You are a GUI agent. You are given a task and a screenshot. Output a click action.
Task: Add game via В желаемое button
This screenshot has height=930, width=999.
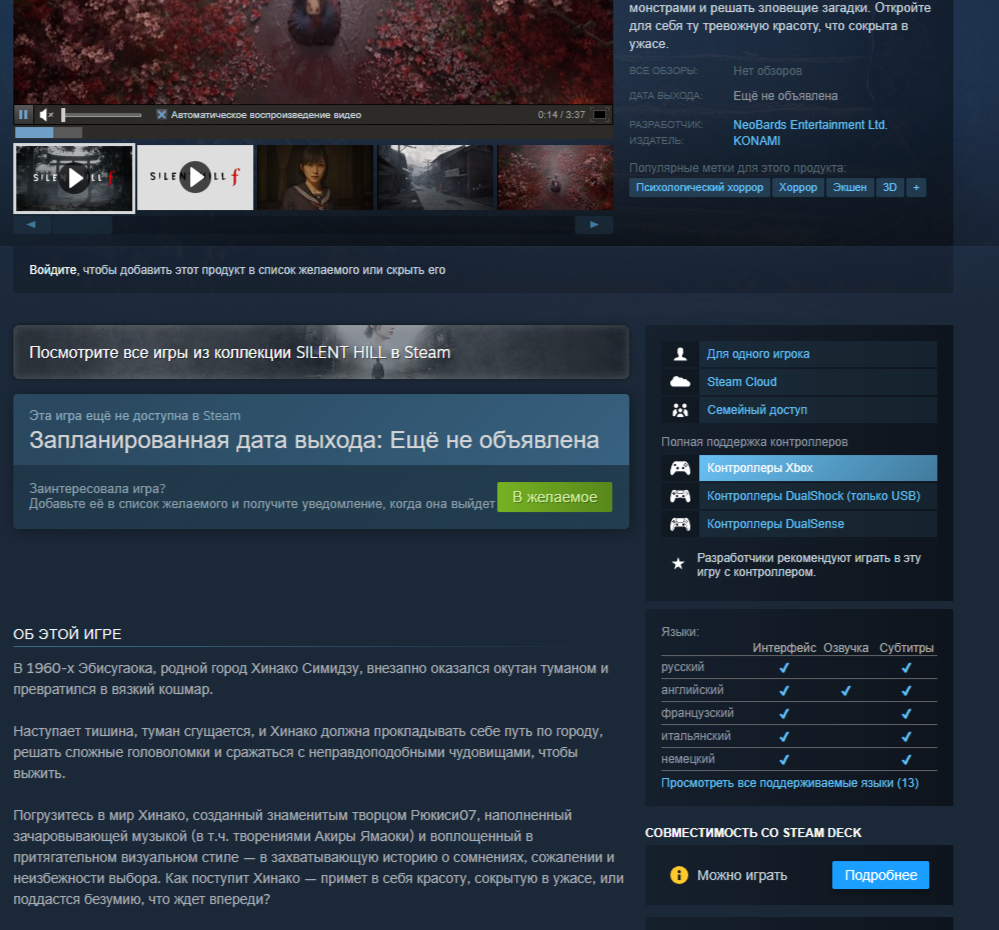554,497
